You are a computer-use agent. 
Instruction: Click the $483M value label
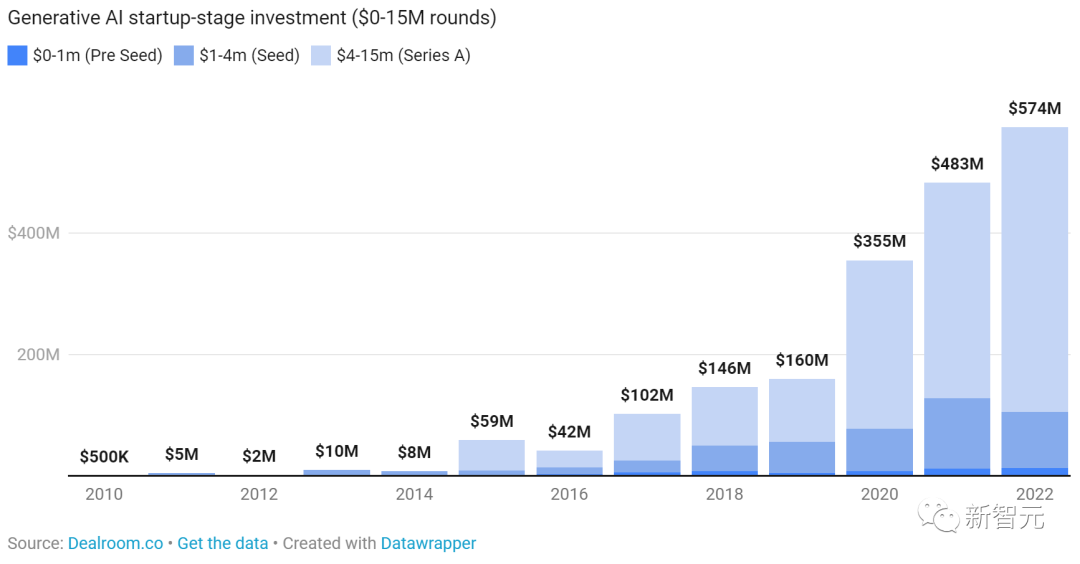tap(957, 164)
